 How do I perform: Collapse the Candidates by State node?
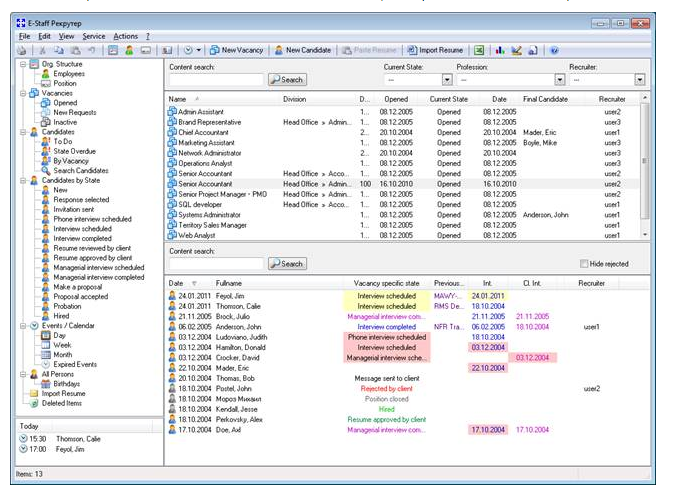(23, 180)
